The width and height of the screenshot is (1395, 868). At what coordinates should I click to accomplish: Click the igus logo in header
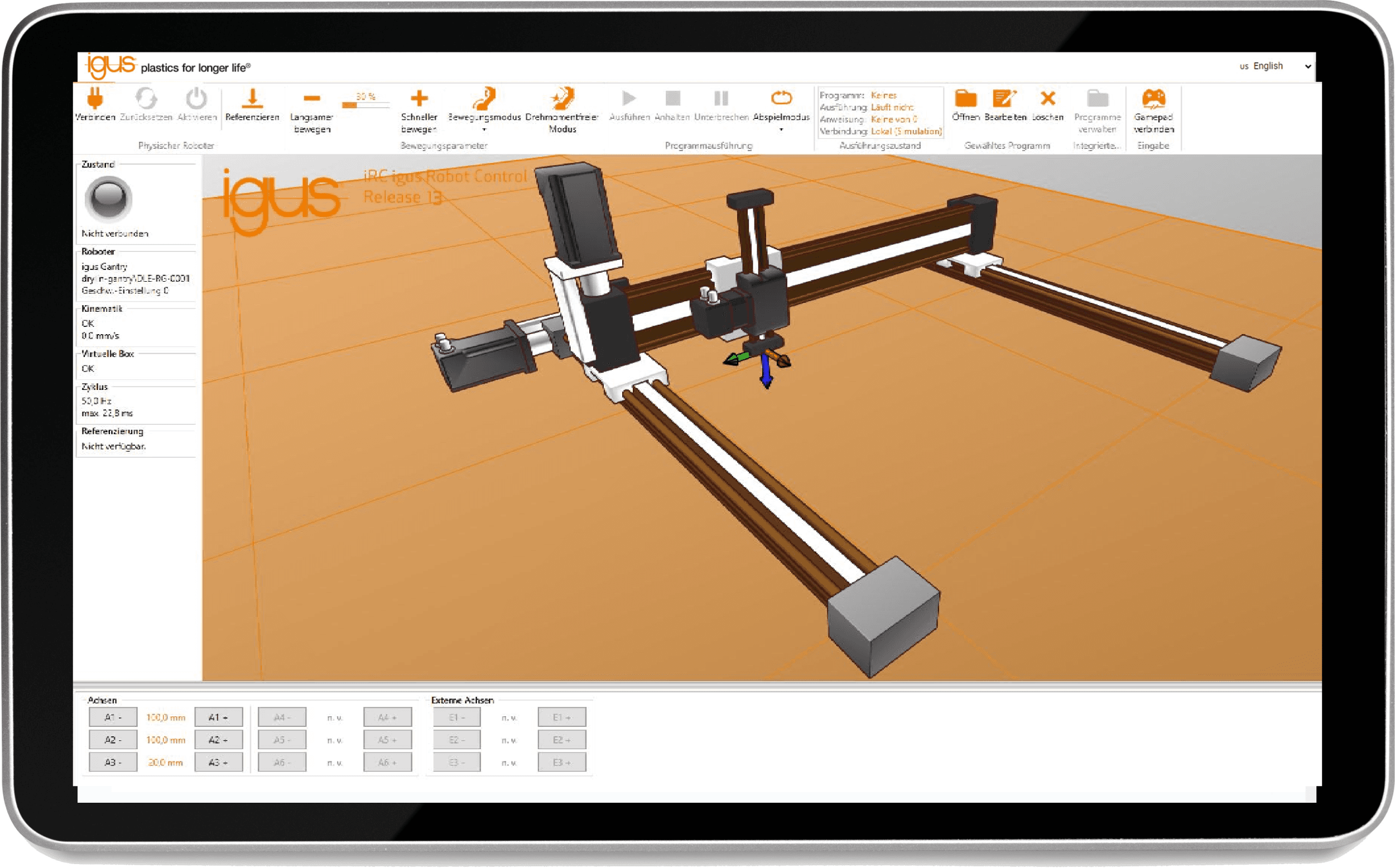[111, 66]
